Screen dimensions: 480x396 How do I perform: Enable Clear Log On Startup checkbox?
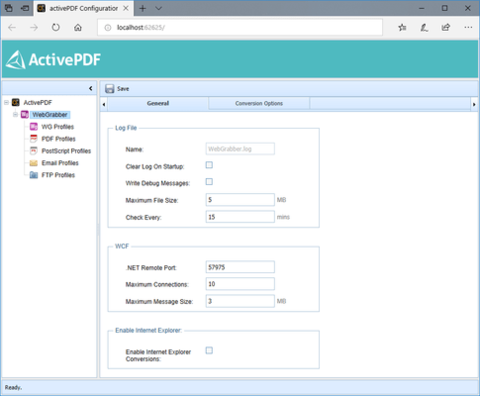pyautogui.click(x=209, y=165)
